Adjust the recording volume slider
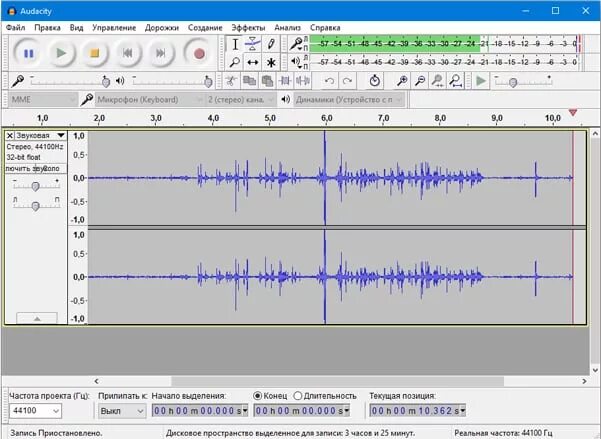The width and height of the screenshot is (601, 439). click(106, 82)
